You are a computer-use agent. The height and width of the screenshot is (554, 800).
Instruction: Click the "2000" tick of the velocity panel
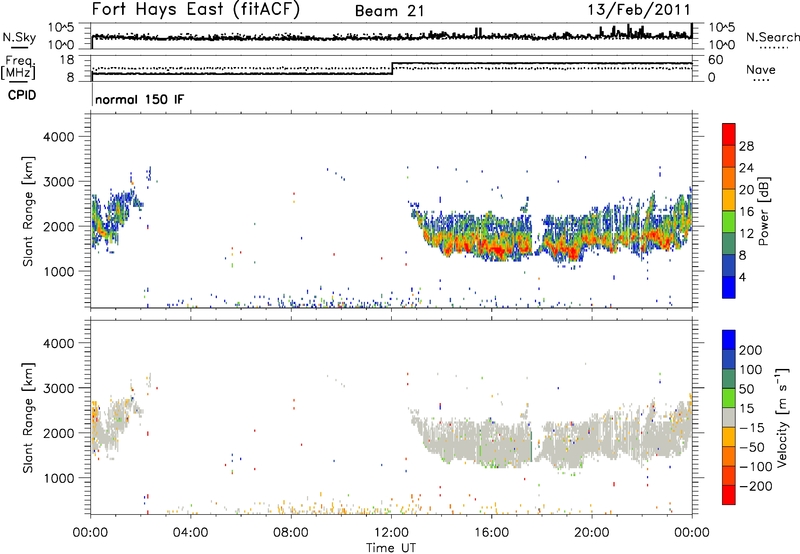click(59, 433)
